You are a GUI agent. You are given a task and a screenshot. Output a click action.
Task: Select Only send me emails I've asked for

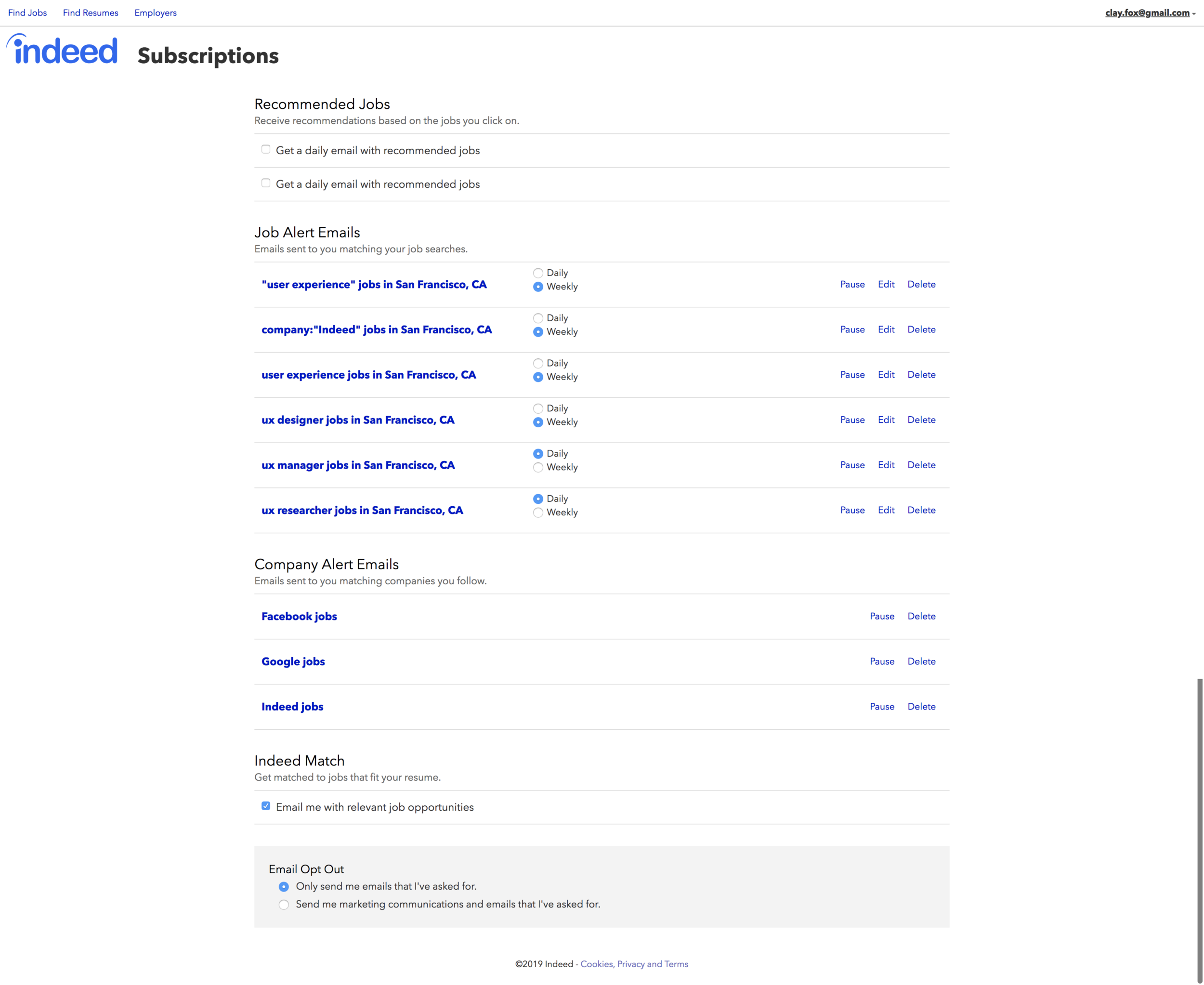coord(284,886)
